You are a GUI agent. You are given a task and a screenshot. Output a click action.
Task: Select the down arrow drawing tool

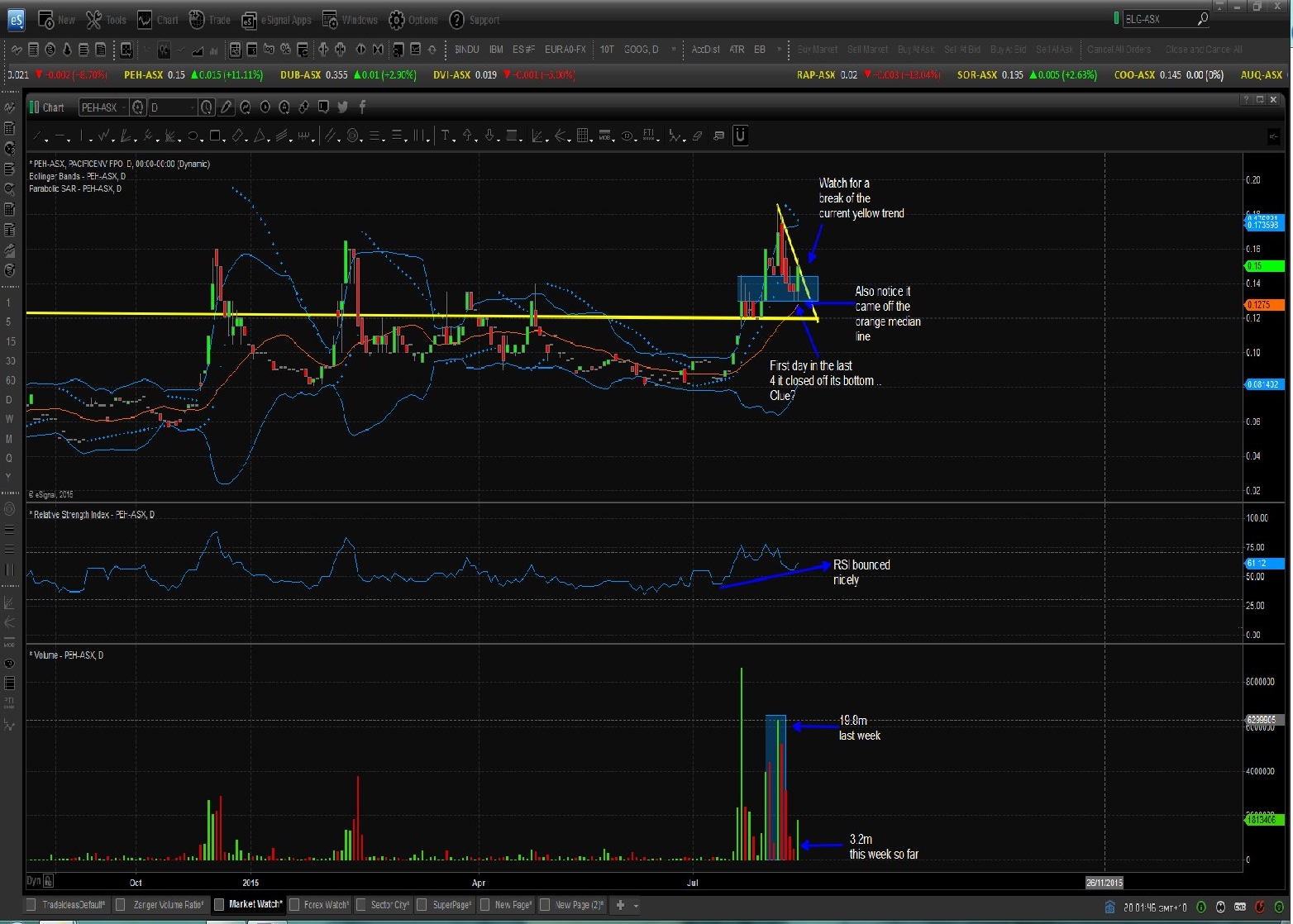point(489,136)
